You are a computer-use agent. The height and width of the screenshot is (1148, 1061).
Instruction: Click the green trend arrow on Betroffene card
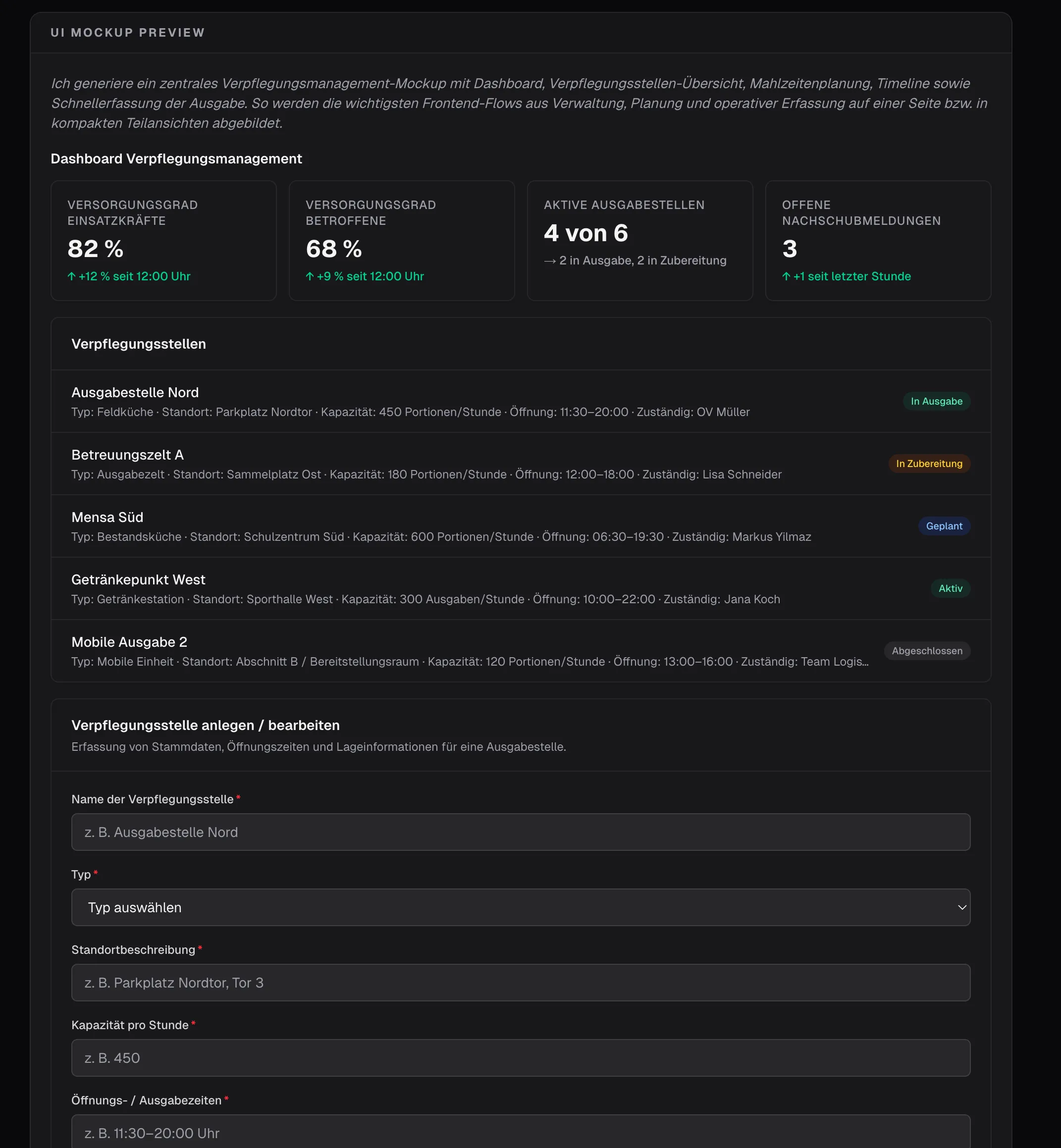310,276
